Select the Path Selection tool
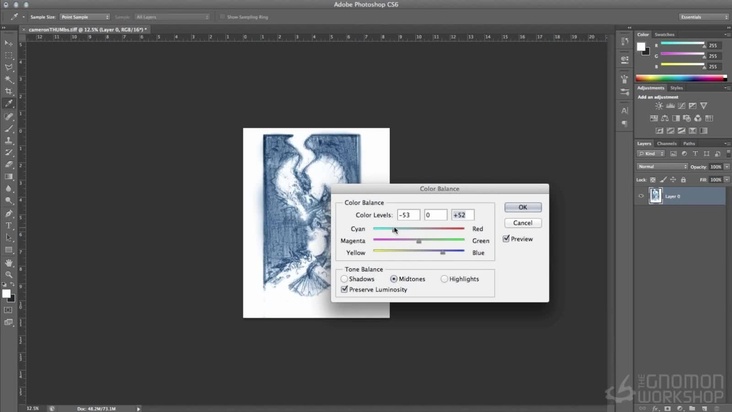 coord(8,237)
